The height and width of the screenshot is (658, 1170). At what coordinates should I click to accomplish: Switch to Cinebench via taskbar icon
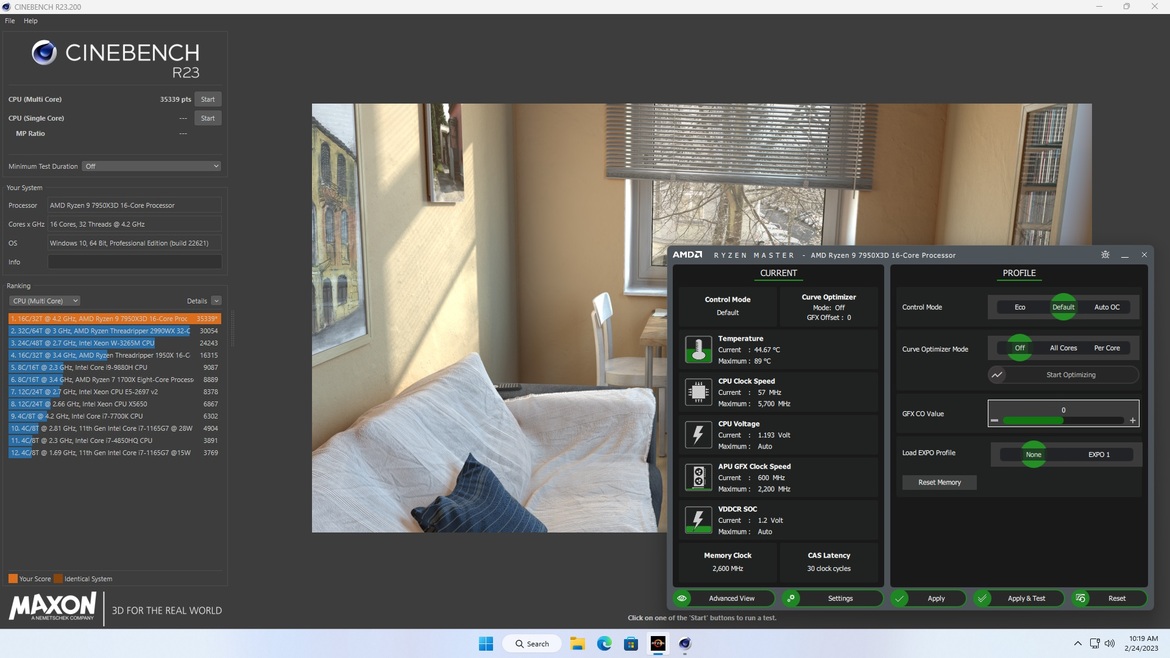pyautogui.click(x=685, y=643)
